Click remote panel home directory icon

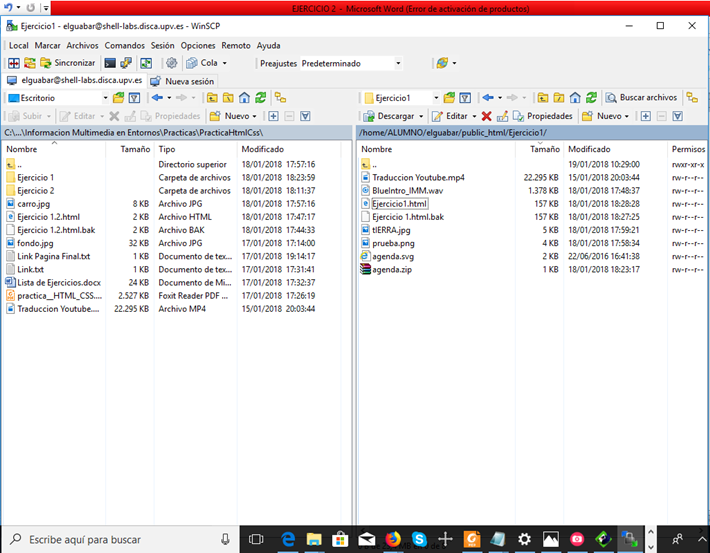point(575,98)
